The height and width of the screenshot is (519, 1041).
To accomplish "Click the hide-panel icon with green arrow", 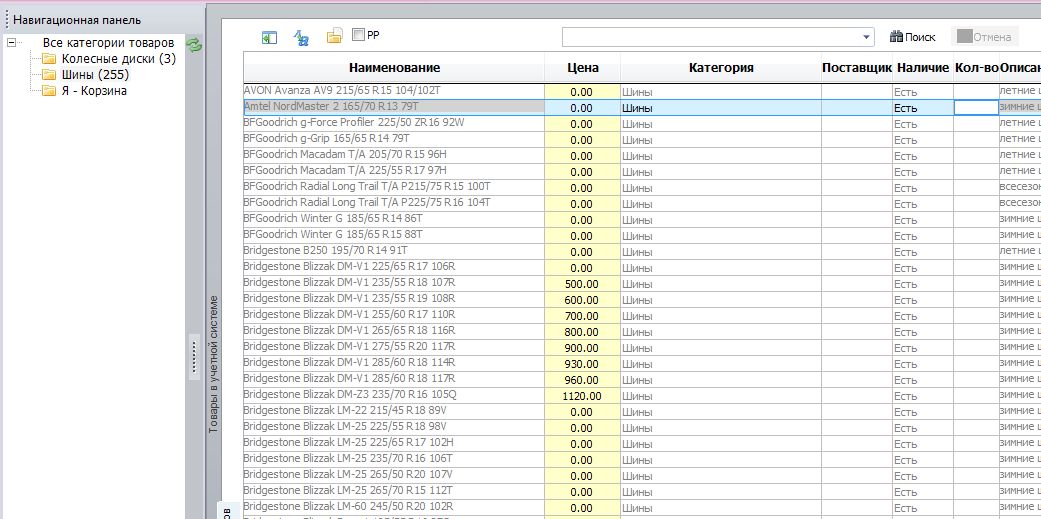I will [x=269, y=38].
